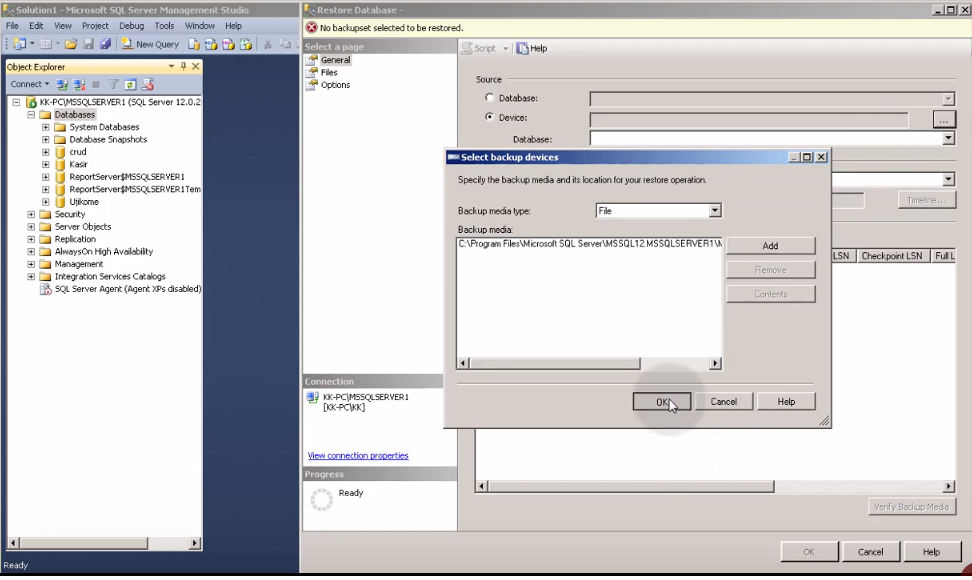Click the Cut scissors icon
Screen dimensions: 972x580
[x=268, y=44]
